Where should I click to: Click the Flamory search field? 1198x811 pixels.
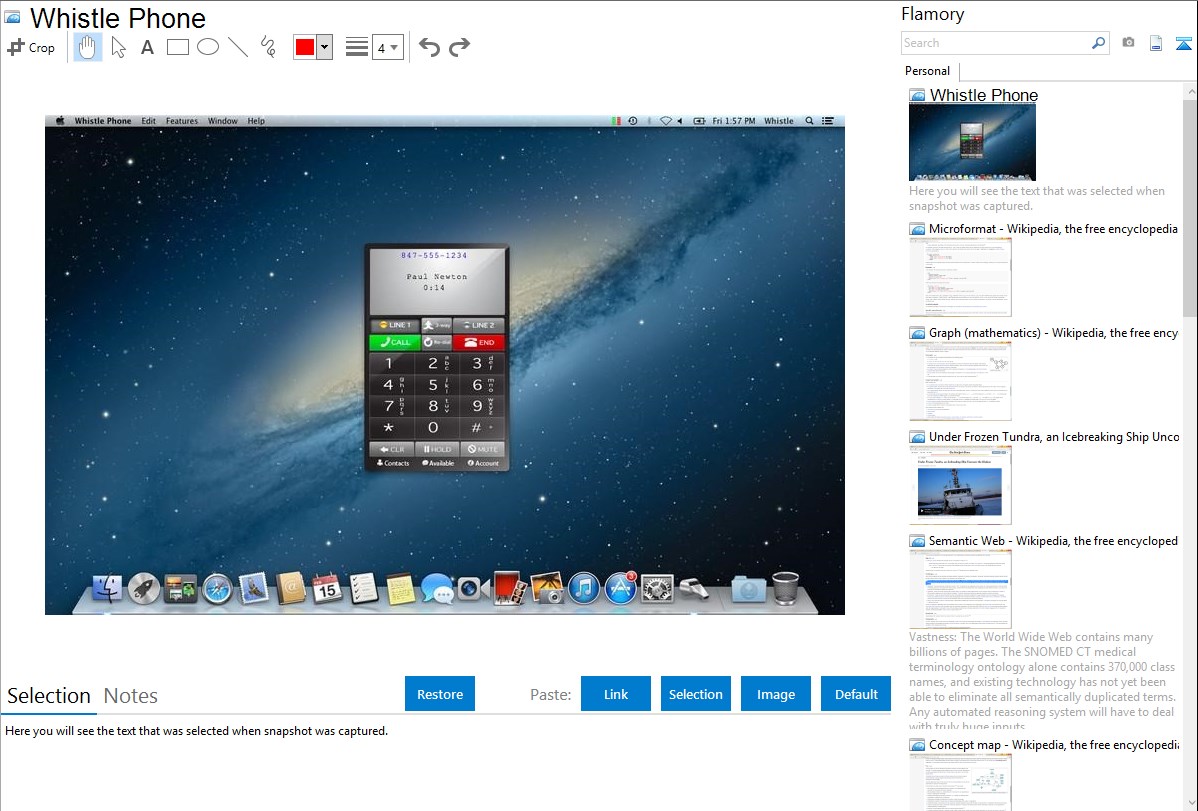[x=996, y=43]
